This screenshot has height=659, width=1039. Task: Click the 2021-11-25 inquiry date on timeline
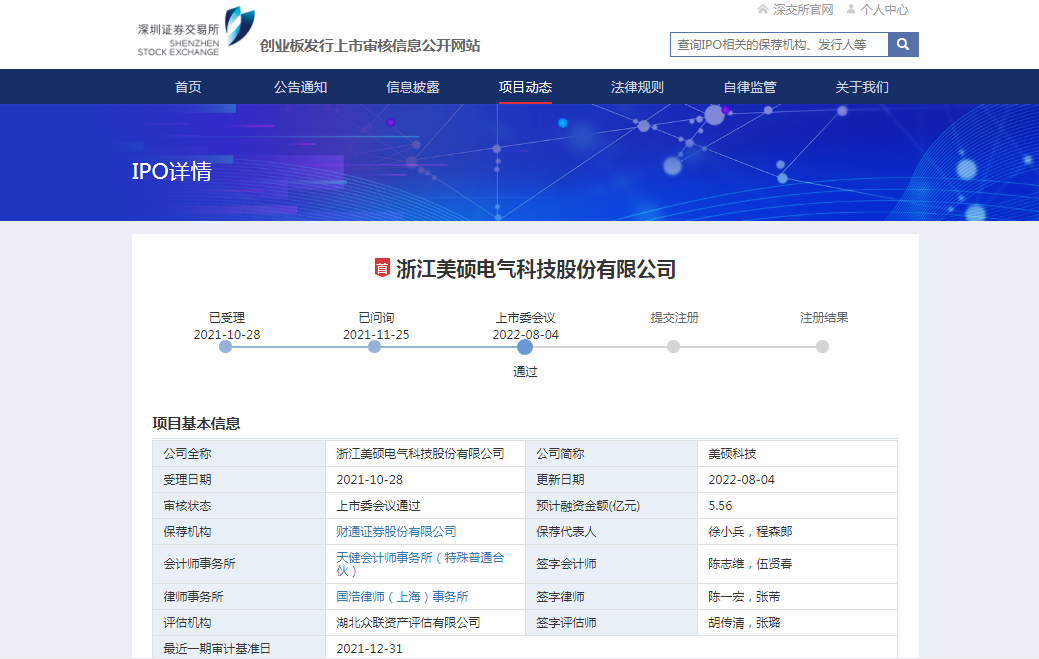coord(376,334)
